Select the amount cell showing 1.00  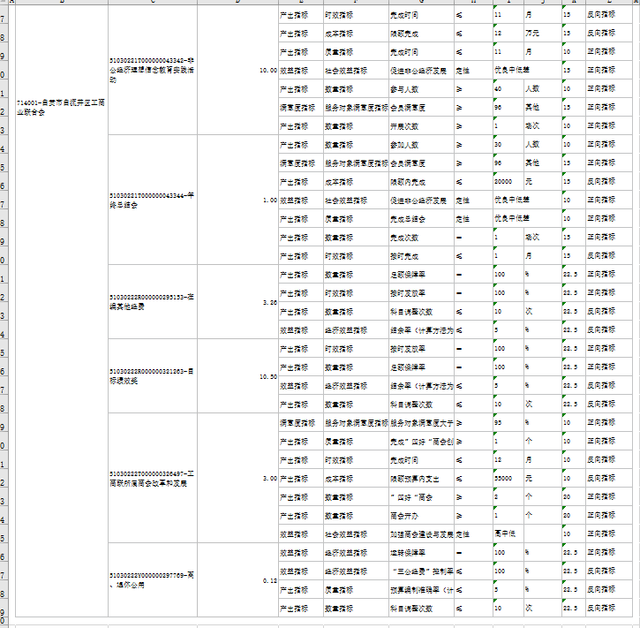click(238, 199)
